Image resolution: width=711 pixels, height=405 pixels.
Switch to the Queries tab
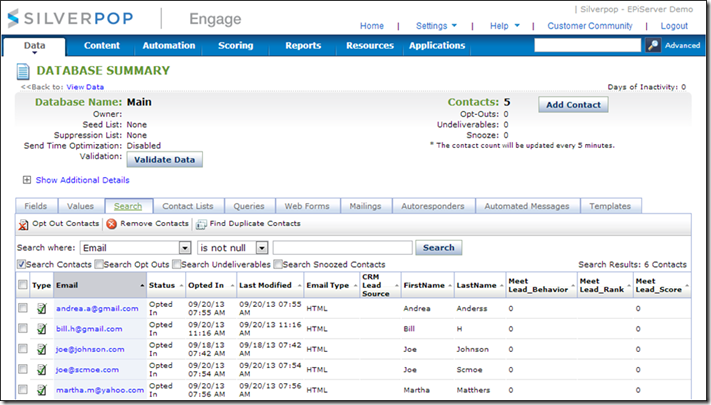[249, 206]
